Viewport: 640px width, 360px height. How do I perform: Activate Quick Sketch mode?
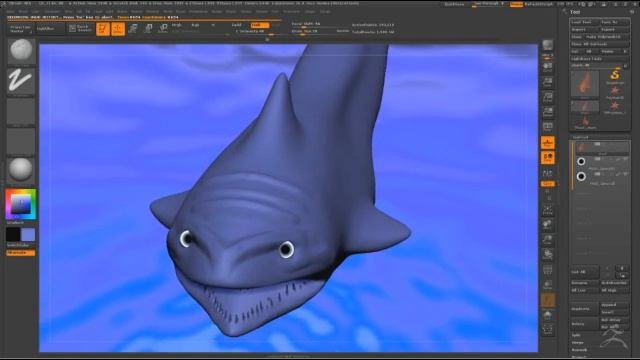coord(80,29)
